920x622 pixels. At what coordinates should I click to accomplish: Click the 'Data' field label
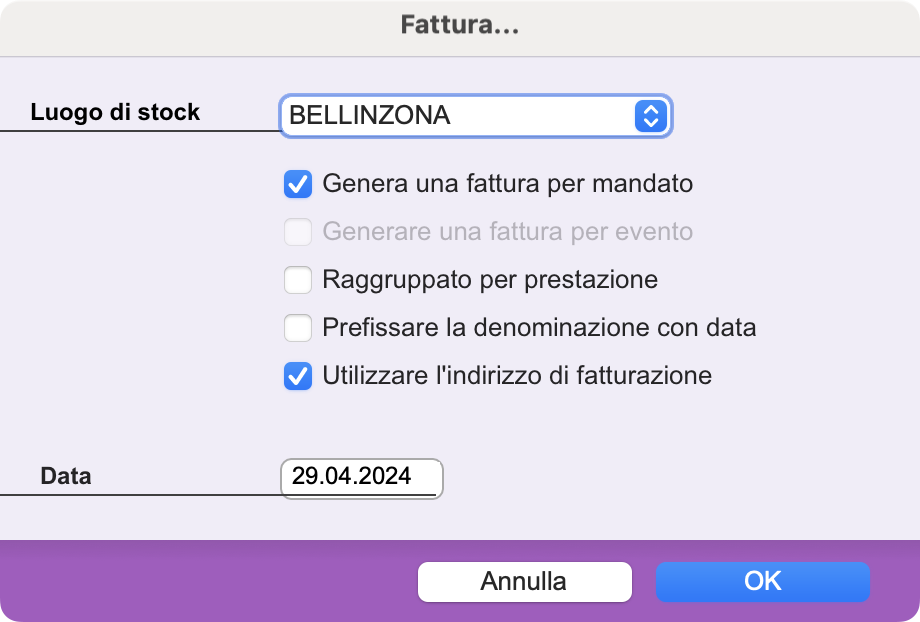66,476
